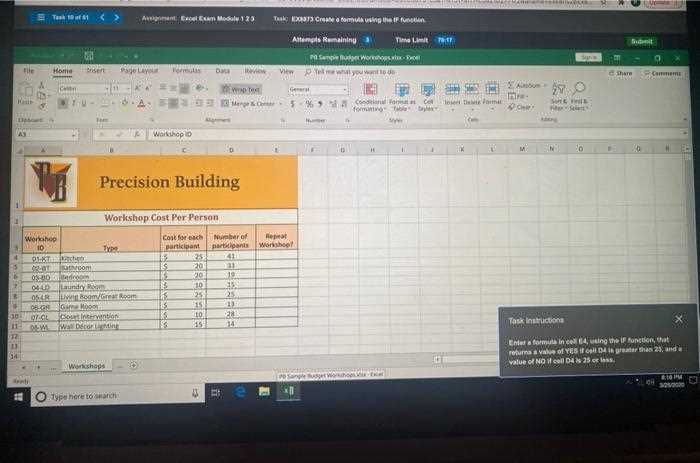The height and width of the screenshot is (463, 700).
Task: Click the Share button
Action: (x=621, y=73)
